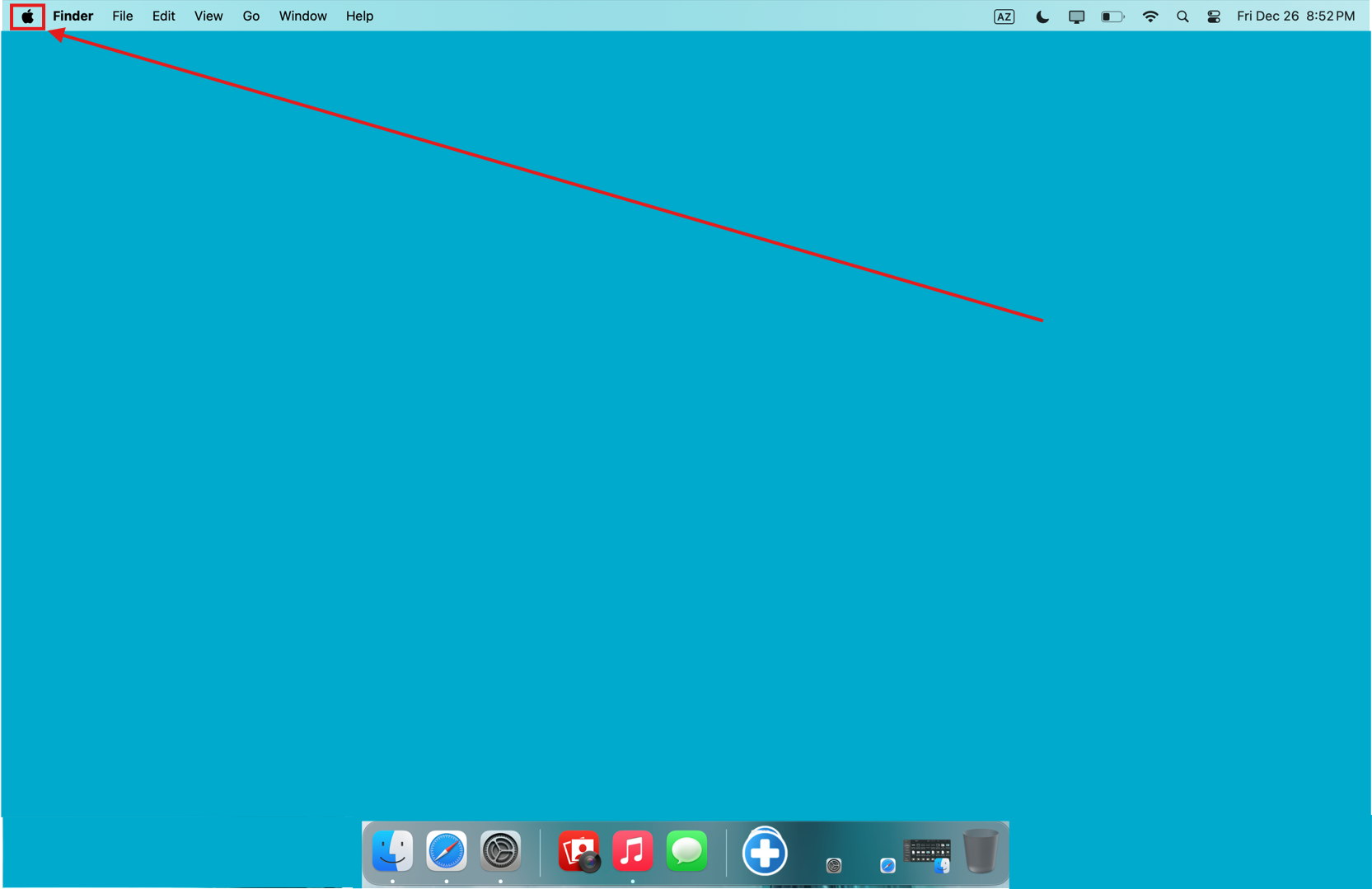Screen dimensions: 1372x889
Task: Open the Wi-Fi status menu
Action: [x=1150, y=16]
